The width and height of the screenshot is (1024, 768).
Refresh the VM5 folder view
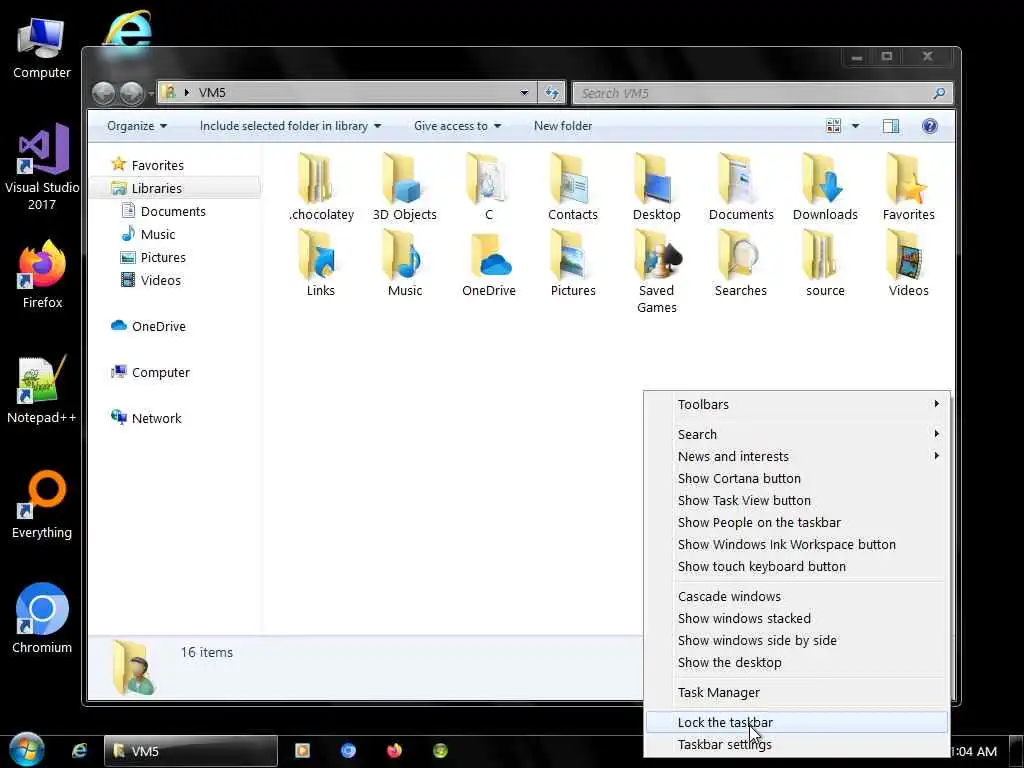pyautogui.click(x=552, y=93)
